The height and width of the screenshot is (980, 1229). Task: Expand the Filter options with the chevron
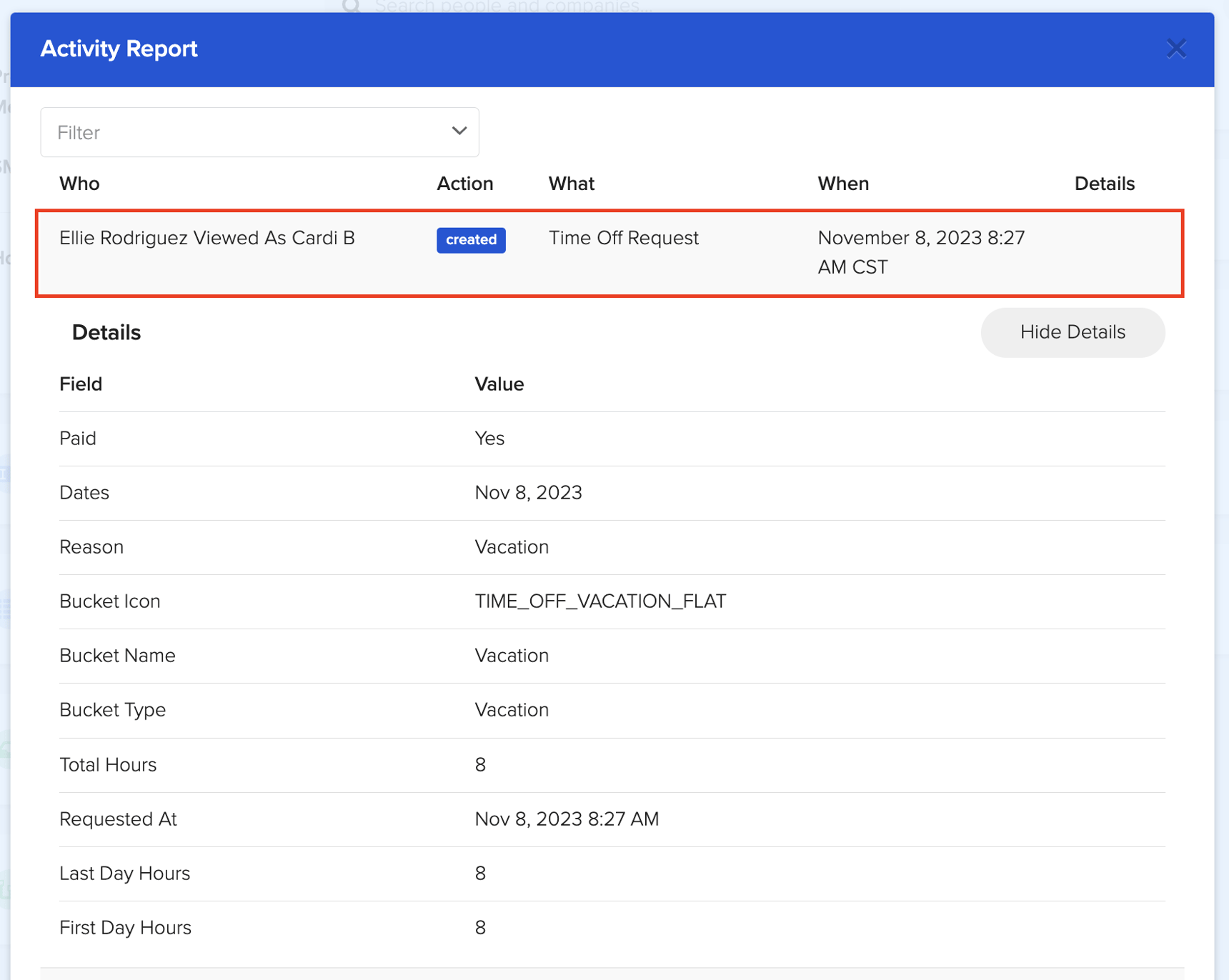tap(458, 131)
